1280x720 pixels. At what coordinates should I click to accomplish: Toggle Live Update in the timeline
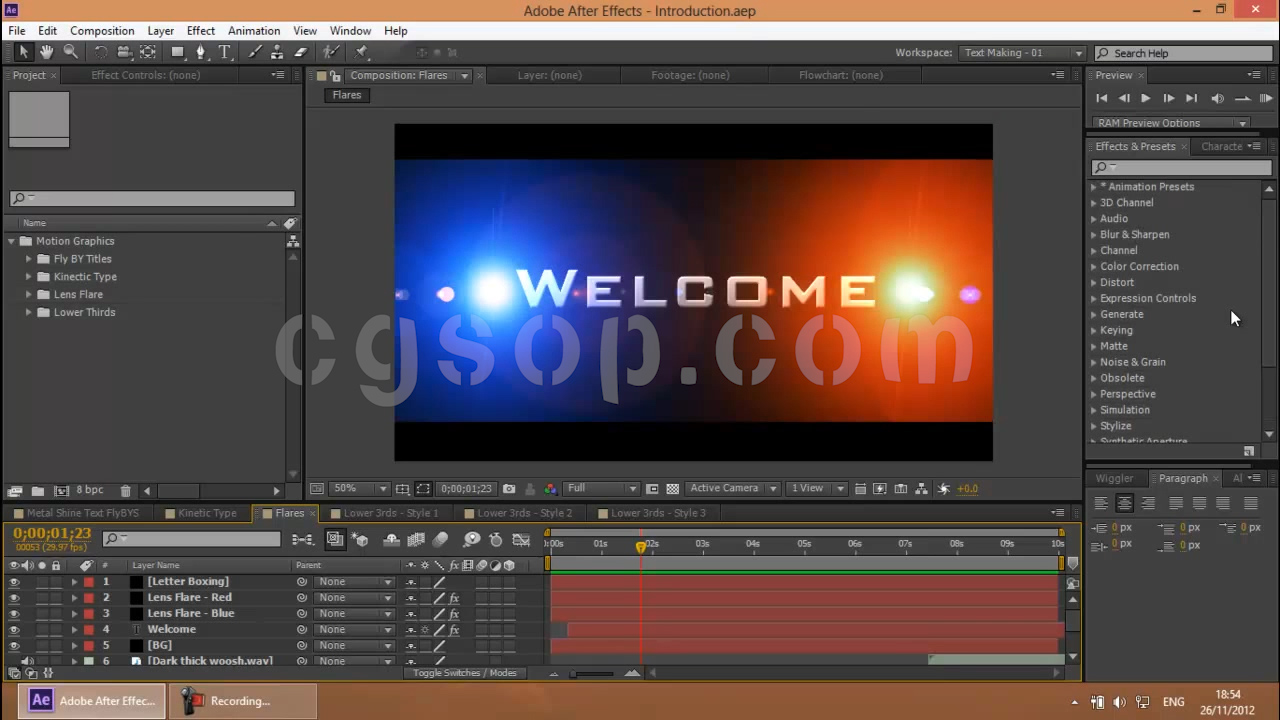[x=335, y=539]
